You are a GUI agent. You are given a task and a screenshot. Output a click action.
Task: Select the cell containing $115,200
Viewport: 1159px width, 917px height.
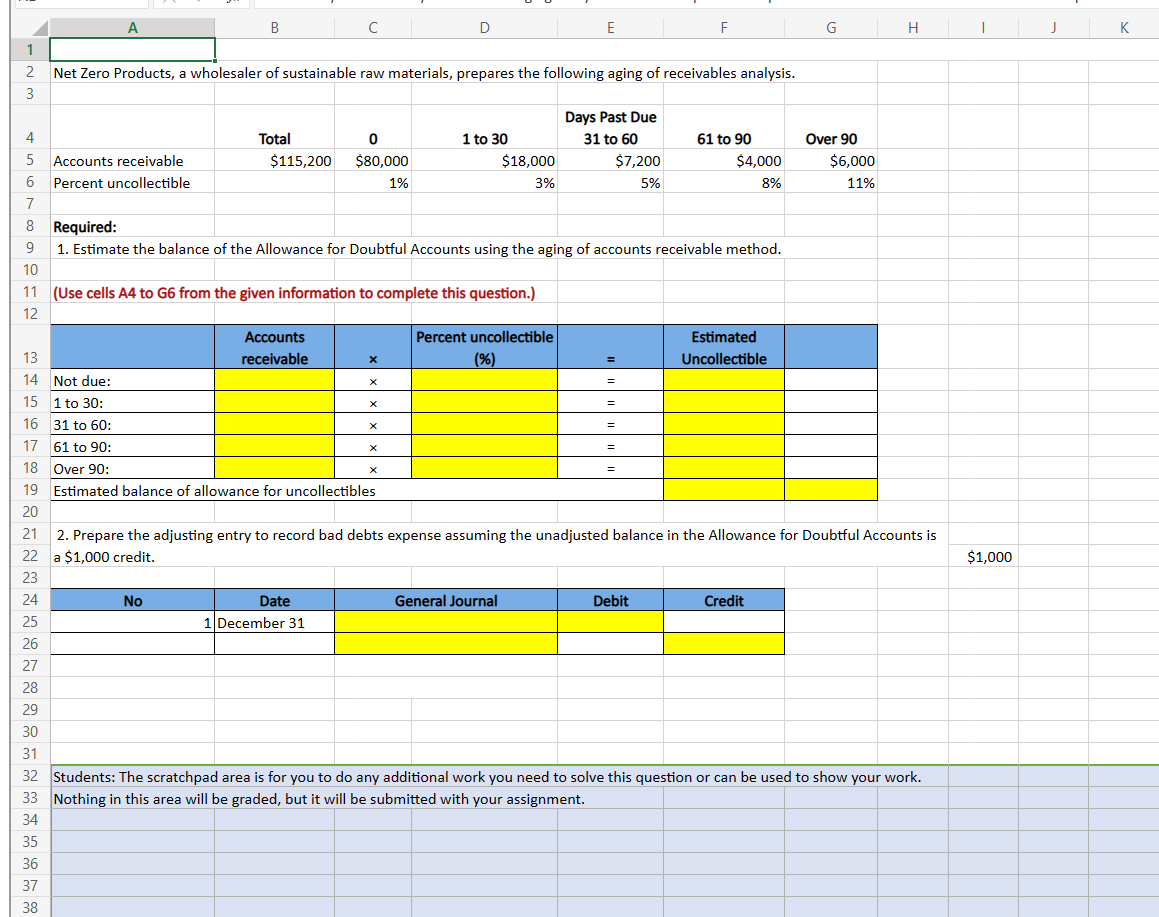pyautogui.click(x=274, y=160)
